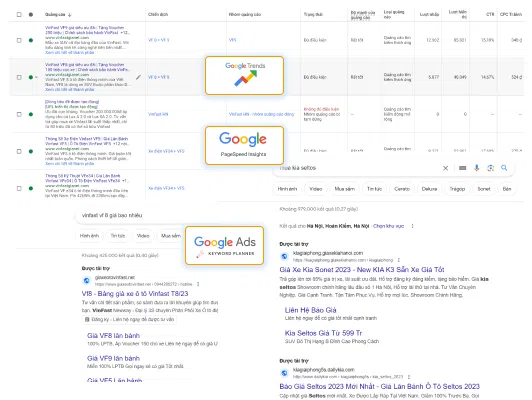Viewport: 532px width, 400px height.
Task: Click 'Đăng ký - Liên hệ ngay để được tư vấn' extension
Action: (130, 320)
